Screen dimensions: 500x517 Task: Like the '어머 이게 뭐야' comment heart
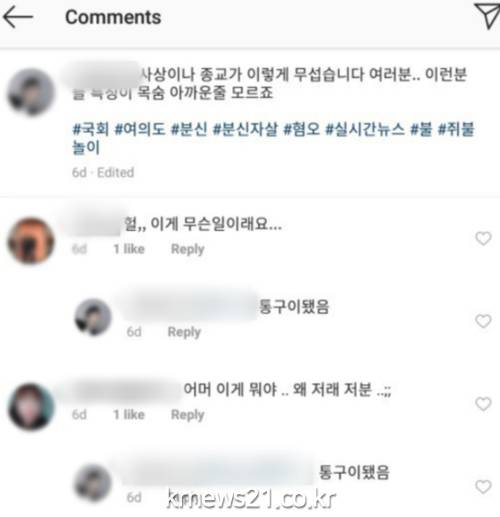483,404
